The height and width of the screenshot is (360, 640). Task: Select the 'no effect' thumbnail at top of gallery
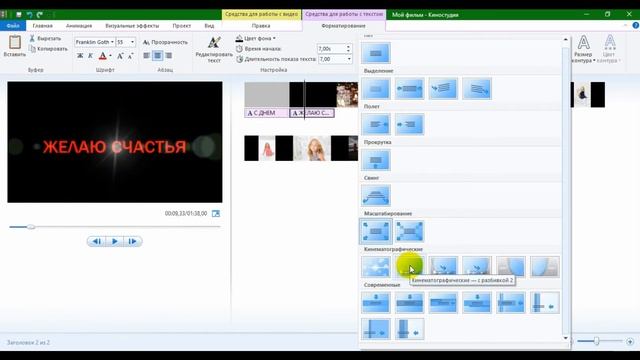[x=376, y=53]
